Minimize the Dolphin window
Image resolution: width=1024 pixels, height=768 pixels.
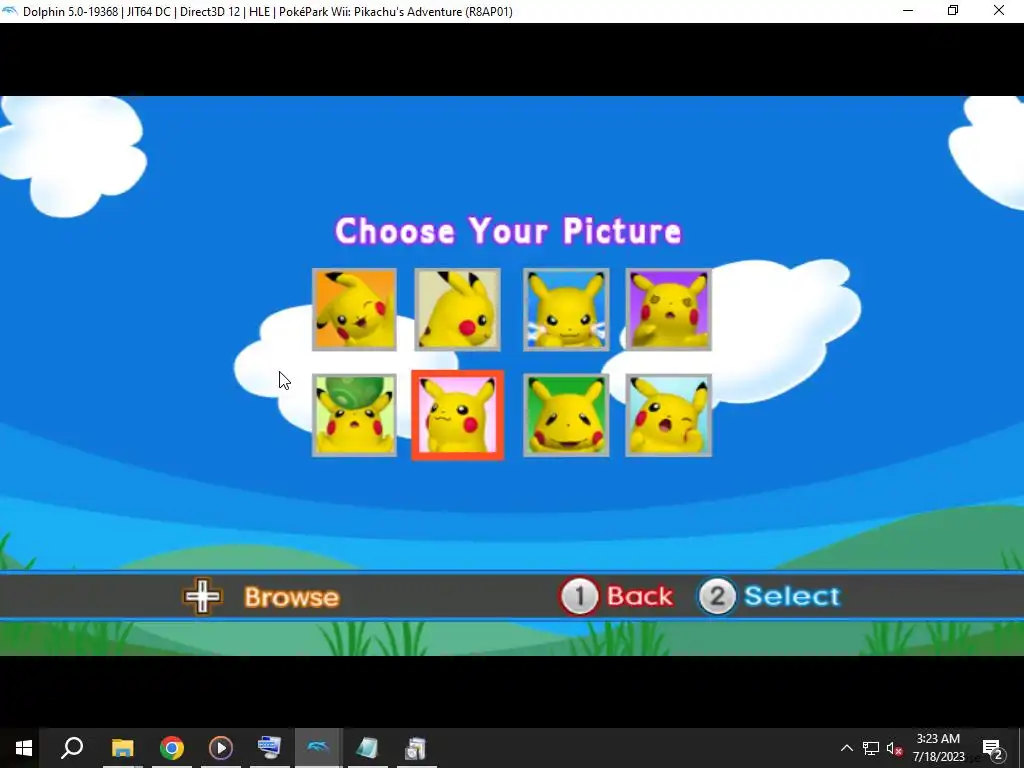click(x=908, y=11)
